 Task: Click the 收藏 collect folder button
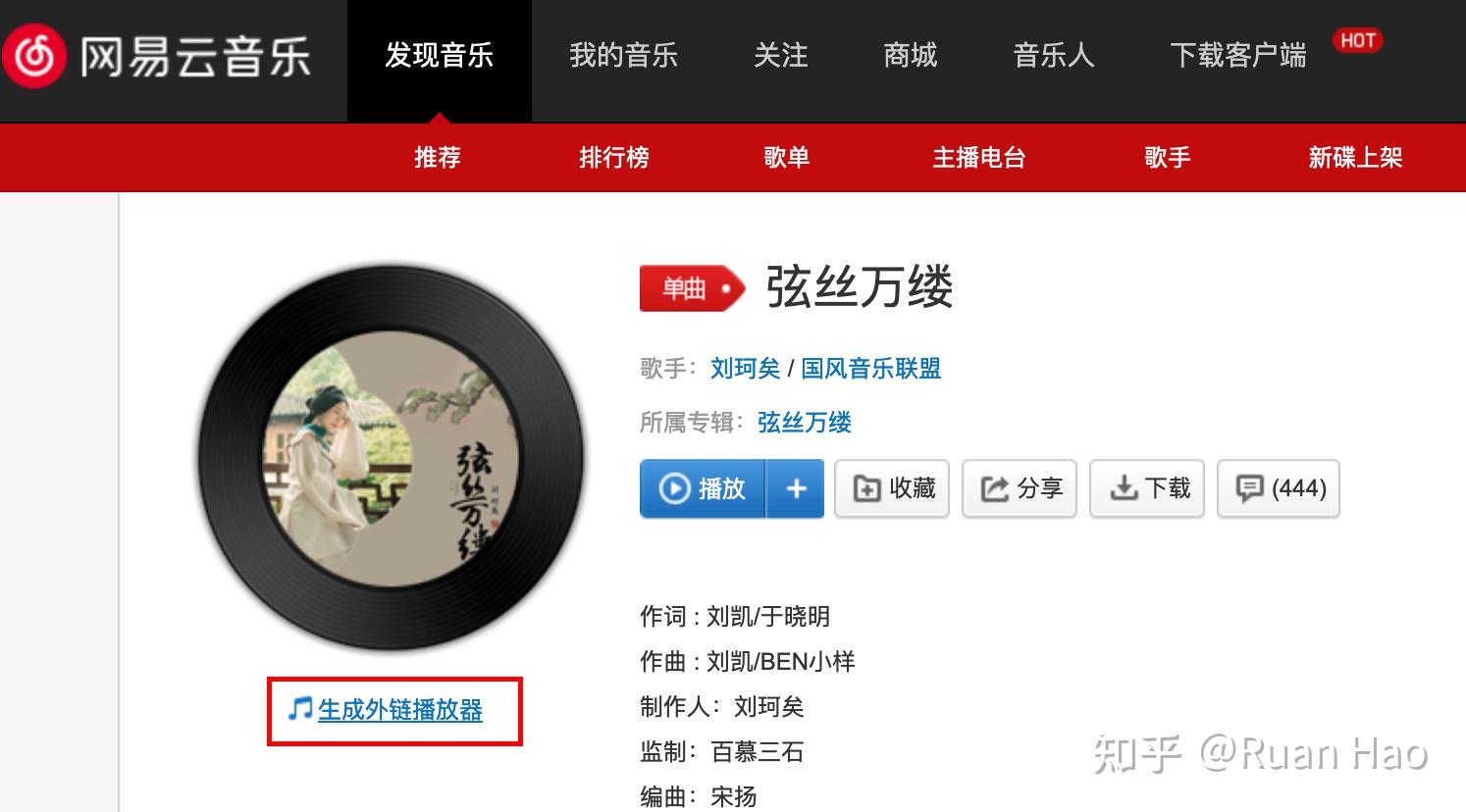(x=892, y=488)
